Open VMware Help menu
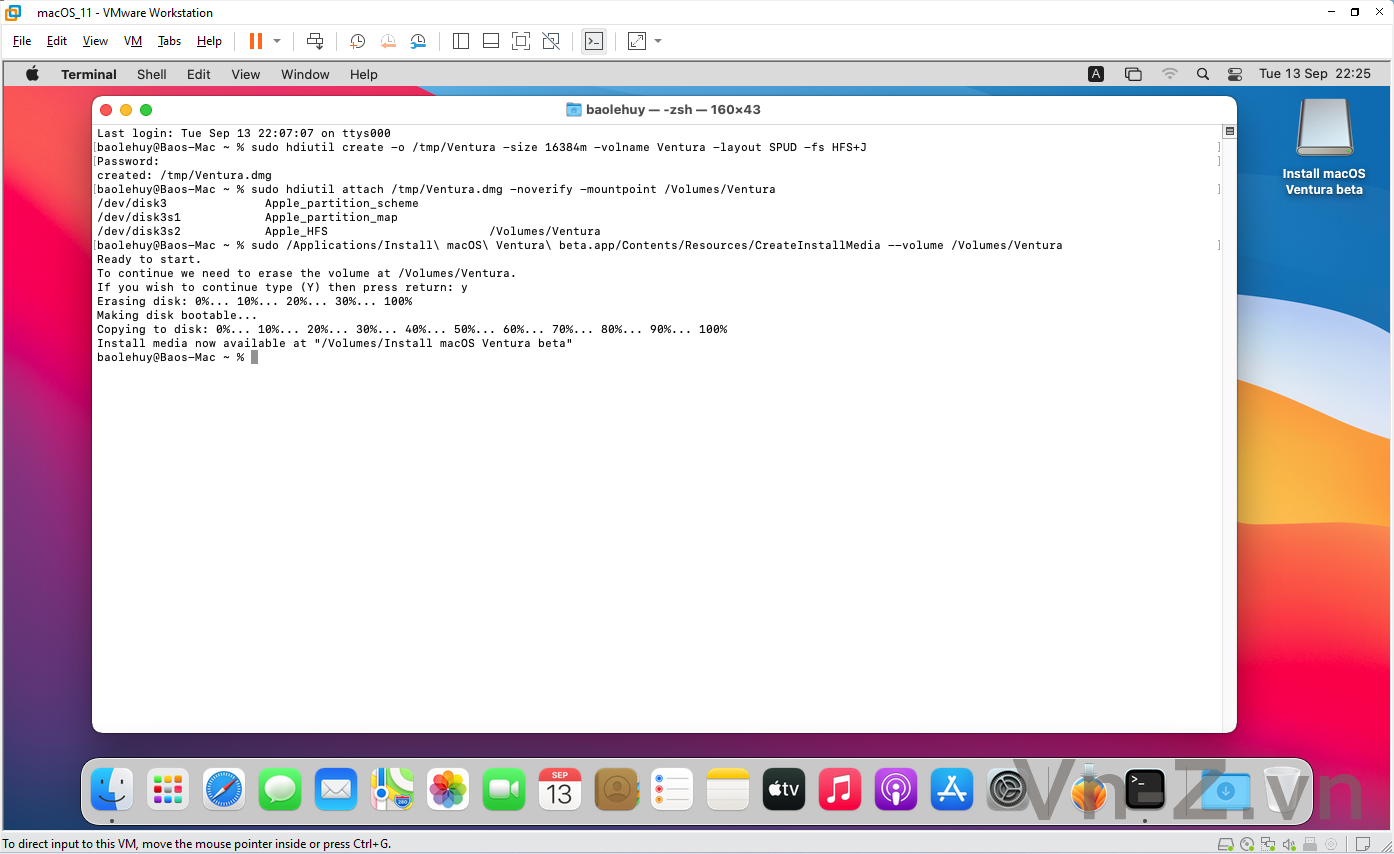1394x854 pixels. click(x=209, y=41)
